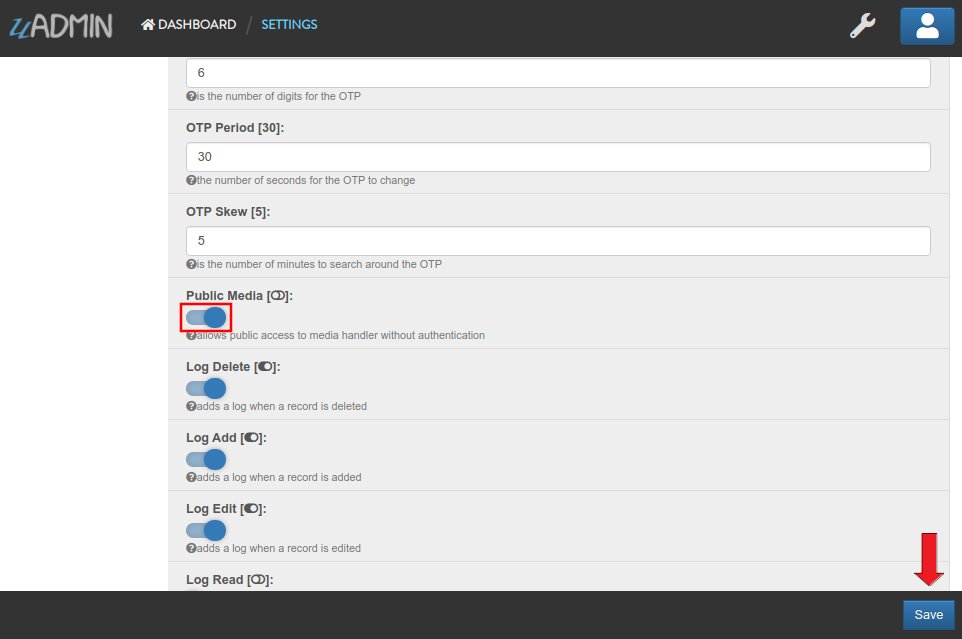Click the 'Log Edit' label text
Image resolution: width=962 pixels, height=639 pixels.
pyautogui.click(x=211, y=509)
